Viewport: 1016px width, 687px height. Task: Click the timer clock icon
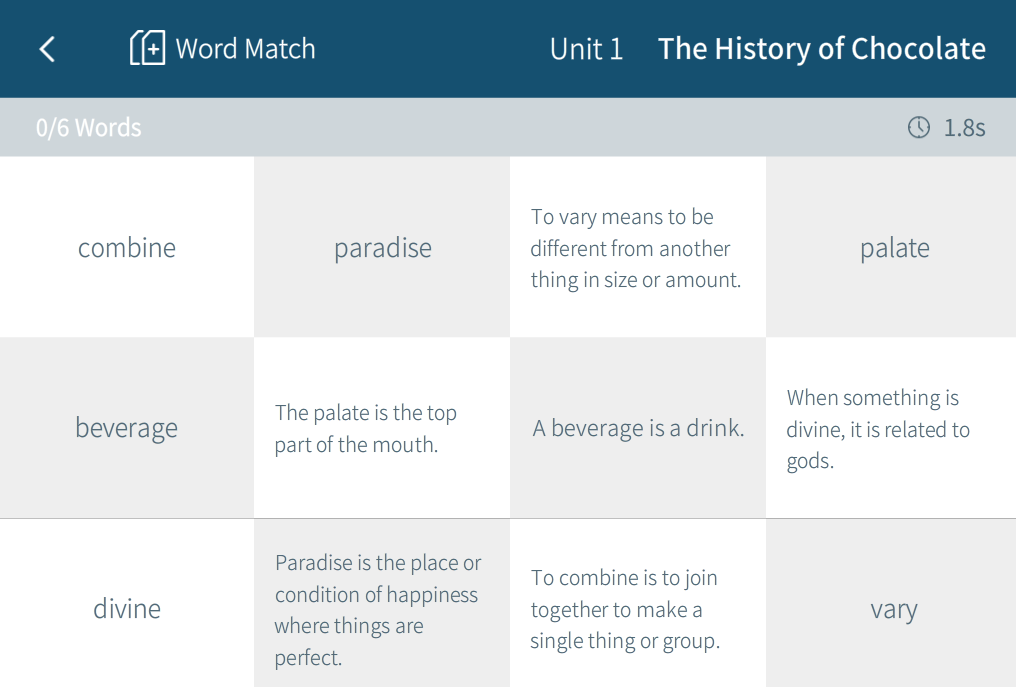tap(918, 127)
